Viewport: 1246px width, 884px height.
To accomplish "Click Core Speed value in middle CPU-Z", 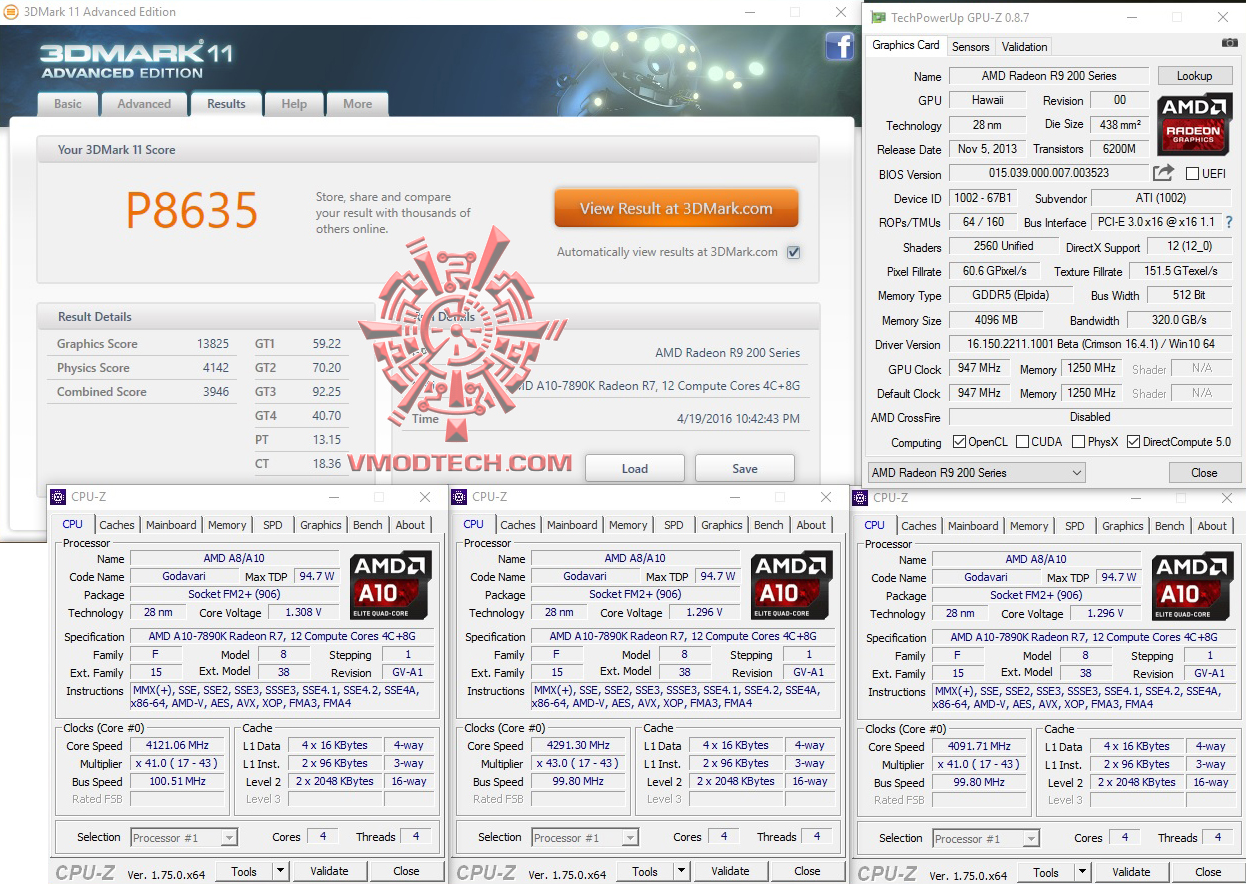I will [x=579, y=746].
